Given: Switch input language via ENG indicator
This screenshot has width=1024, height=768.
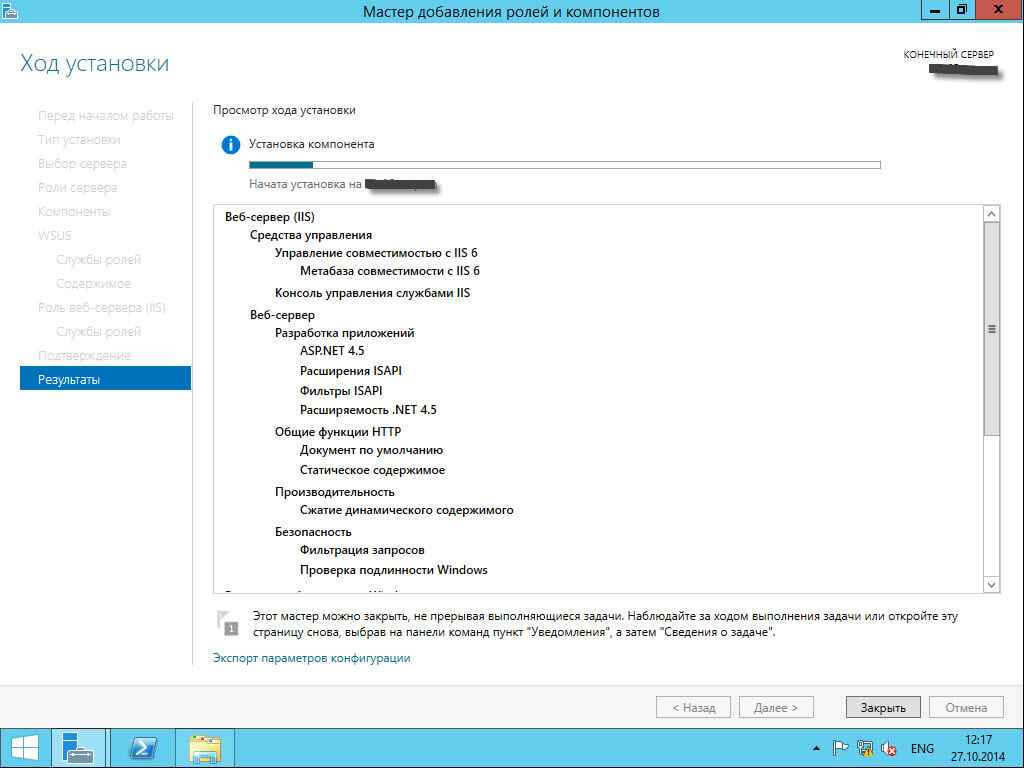Looking at the screenshot, I should click(922, 749).
